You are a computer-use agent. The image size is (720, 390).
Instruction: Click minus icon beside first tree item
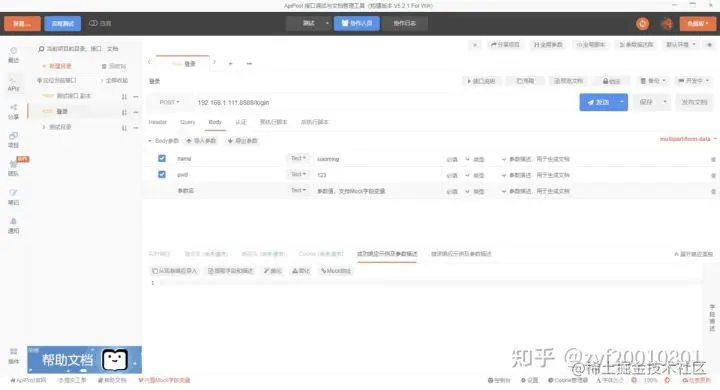pos(136,96)
